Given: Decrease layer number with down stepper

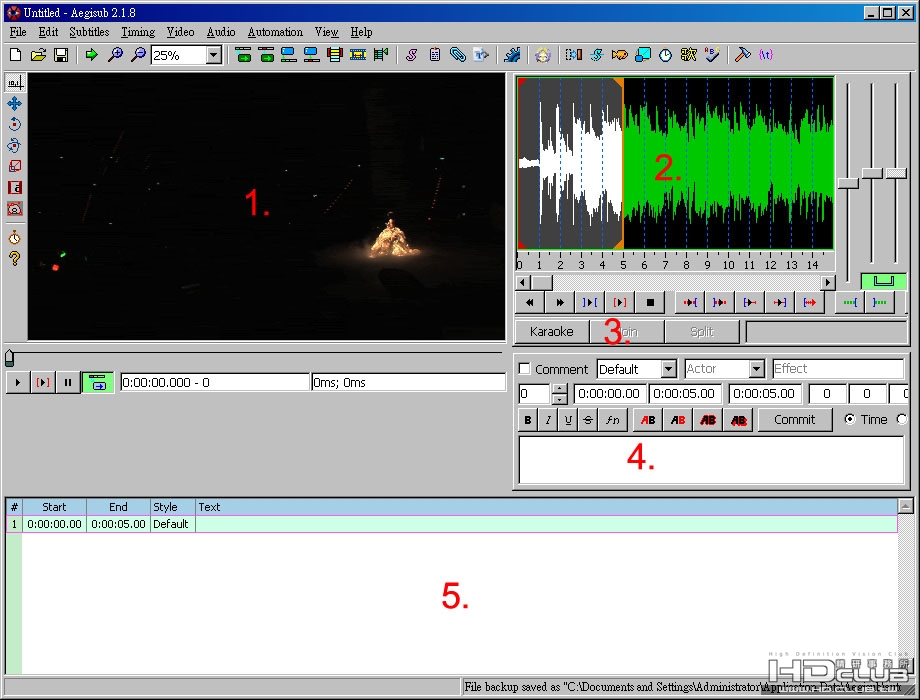Looking at the screenshot, I should pos(560,399).
